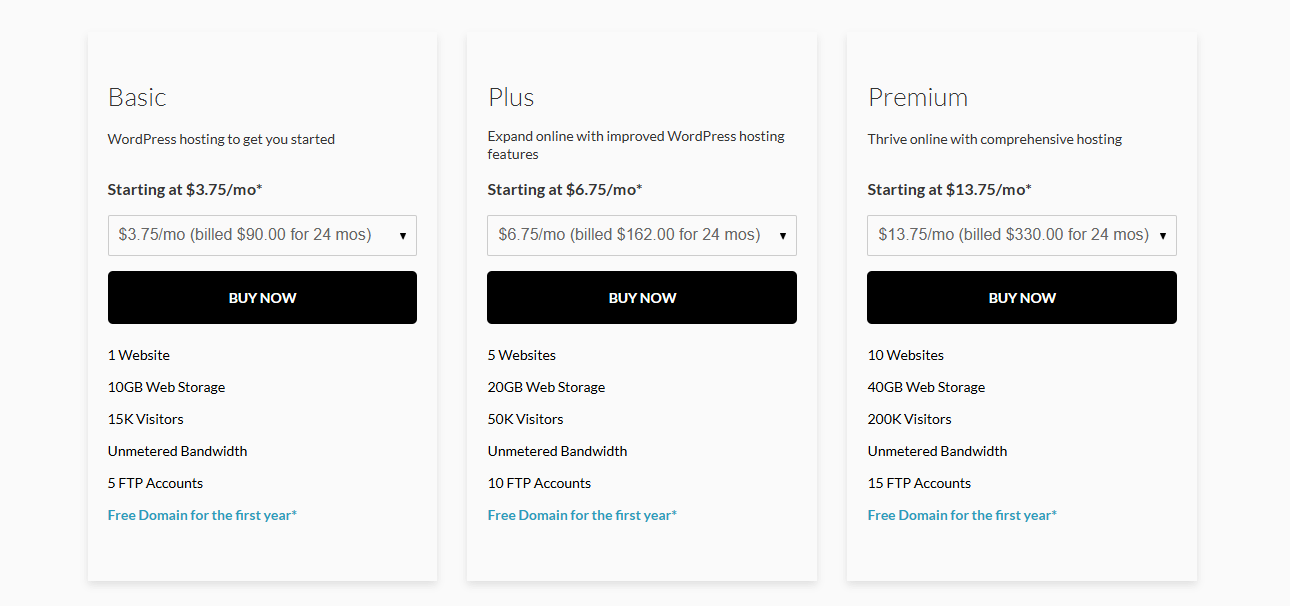
Task: Select the '20GB Web Storage' feature text
Action: (x=546, y=387)
